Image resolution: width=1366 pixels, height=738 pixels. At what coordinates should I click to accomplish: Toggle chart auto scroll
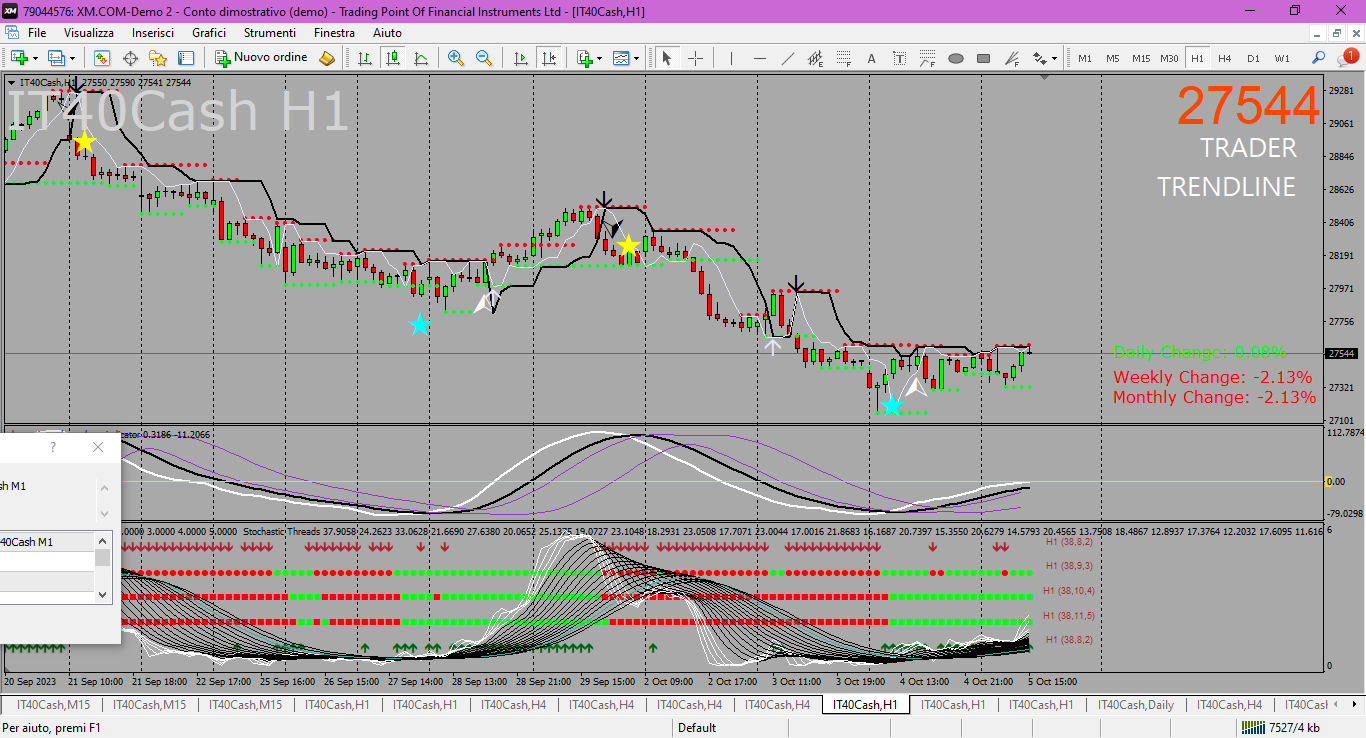[x=520, y=58]
